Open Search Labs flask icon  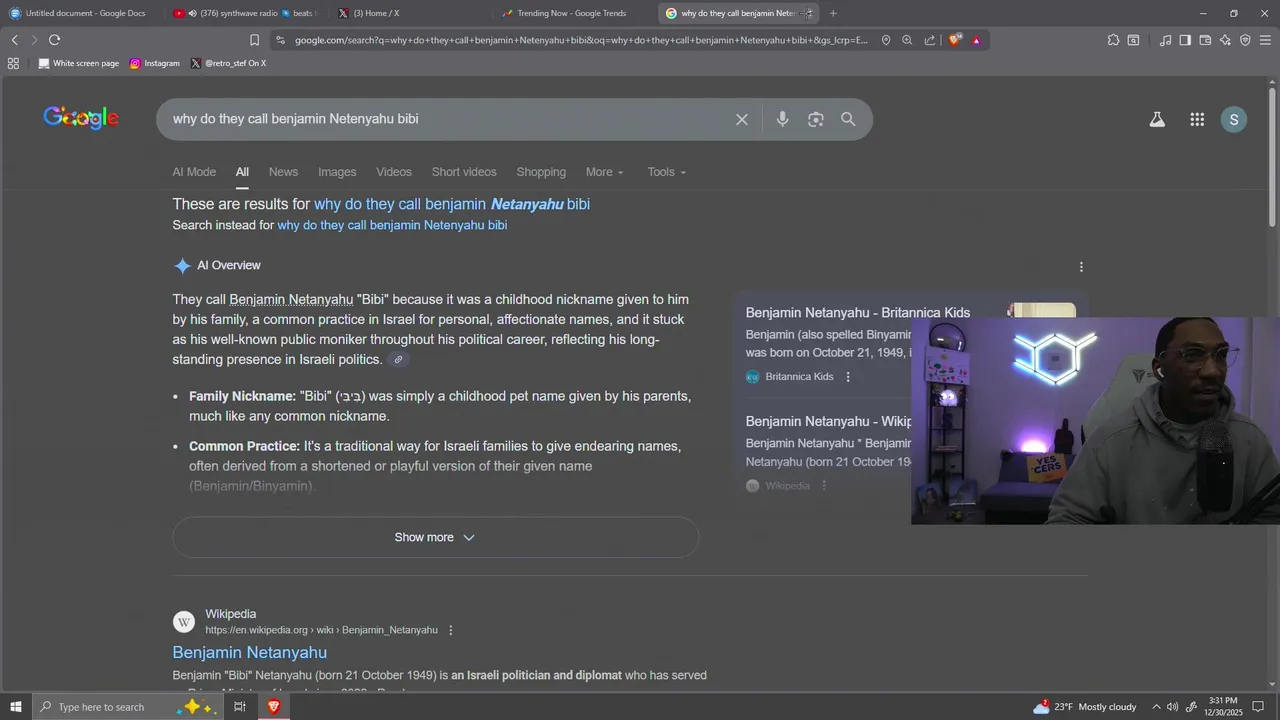(x=1157, y=119)
